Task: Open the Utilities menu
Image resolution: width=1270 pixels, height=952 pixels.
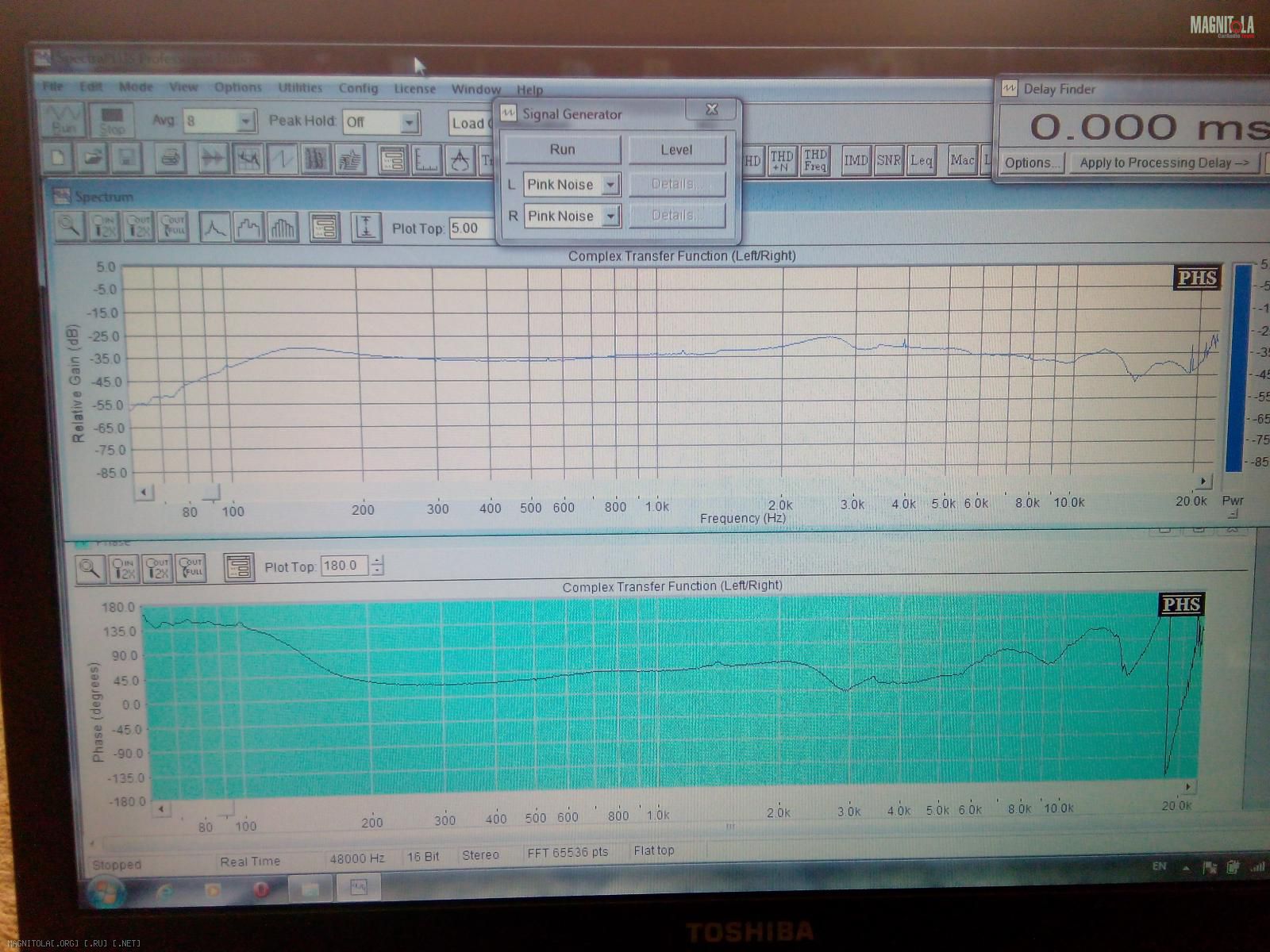Action: [300, 88]
